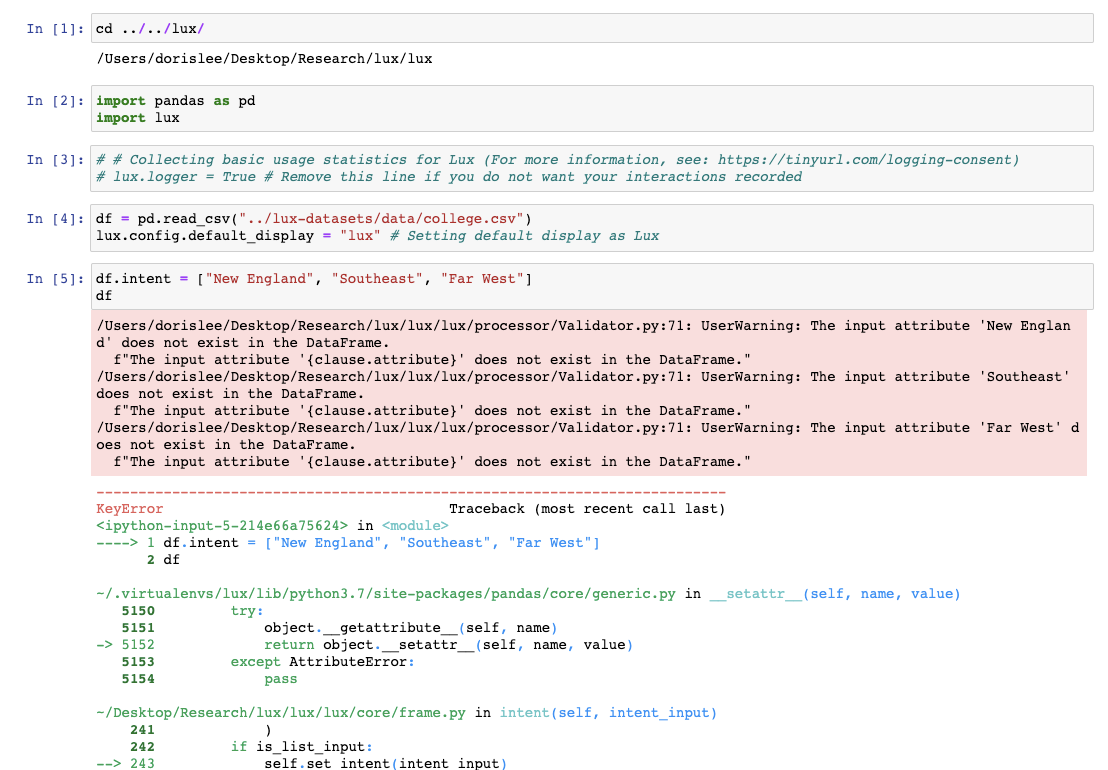Click 'Traceback (most recent call last)' text
Image resolution: width=1108 pixels, height=770 pixels.
[x=587, y=509]
